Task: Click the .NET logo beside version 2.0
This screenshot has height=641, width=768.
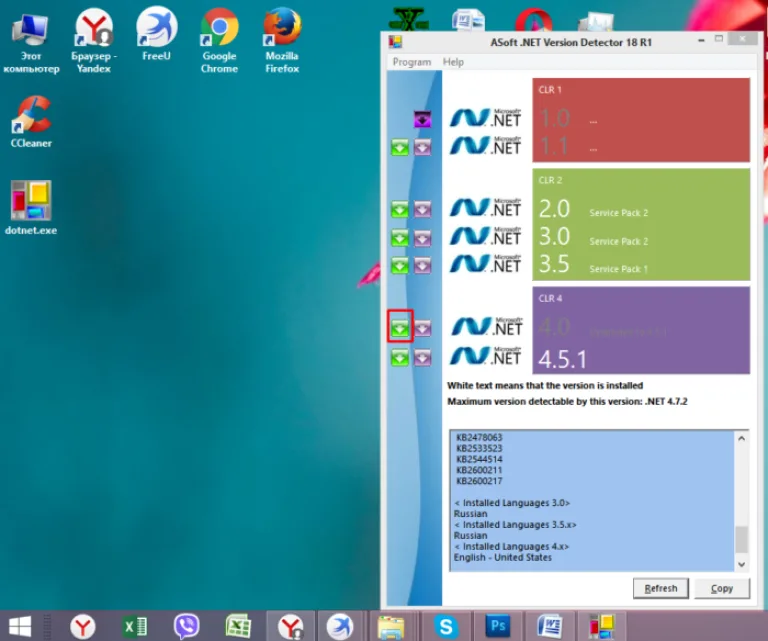Action: 485,207
